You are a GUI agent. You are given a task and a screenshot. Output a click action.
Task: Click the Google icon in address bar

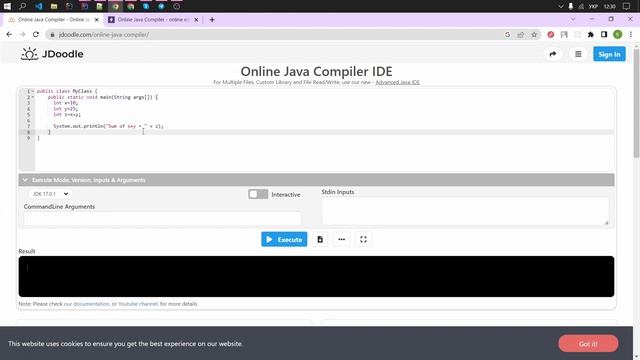click(507, 35)
